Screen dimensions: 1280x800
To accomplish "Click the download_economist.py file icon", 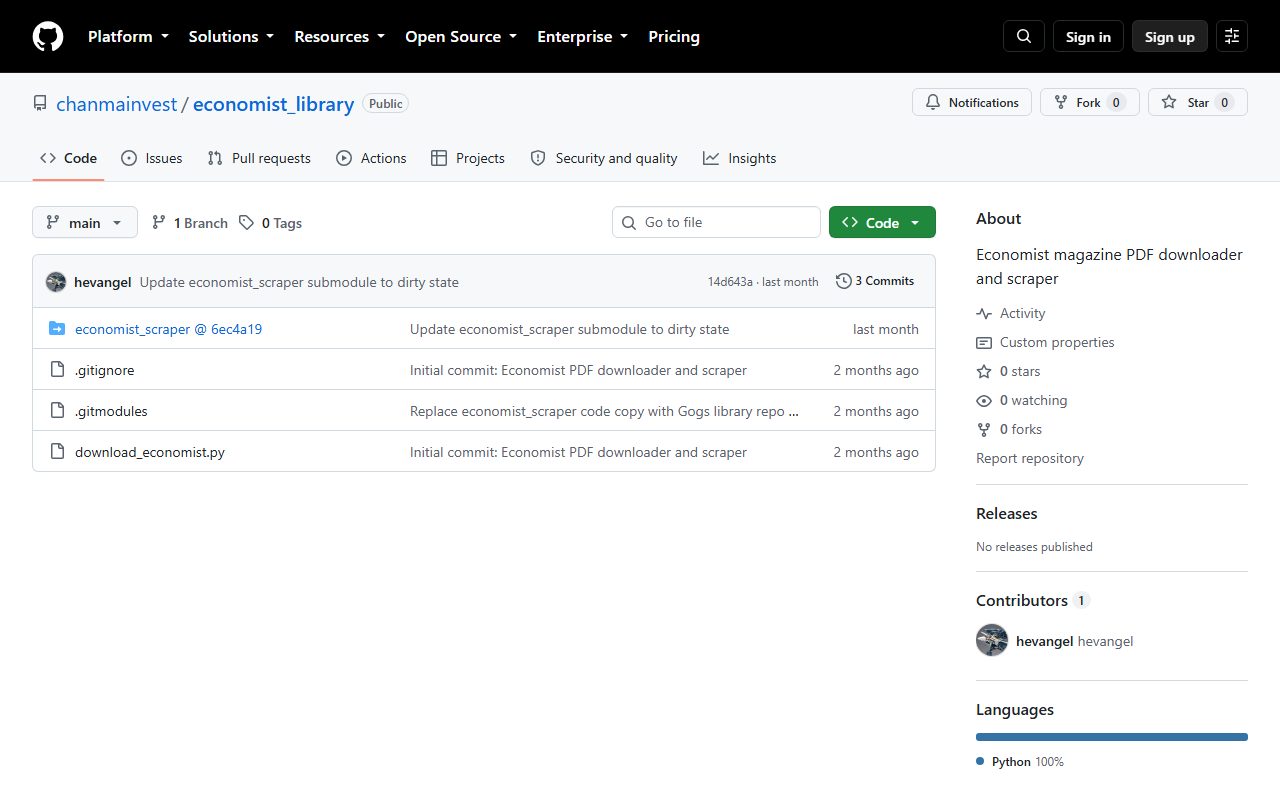I will [x=57, y=452].
